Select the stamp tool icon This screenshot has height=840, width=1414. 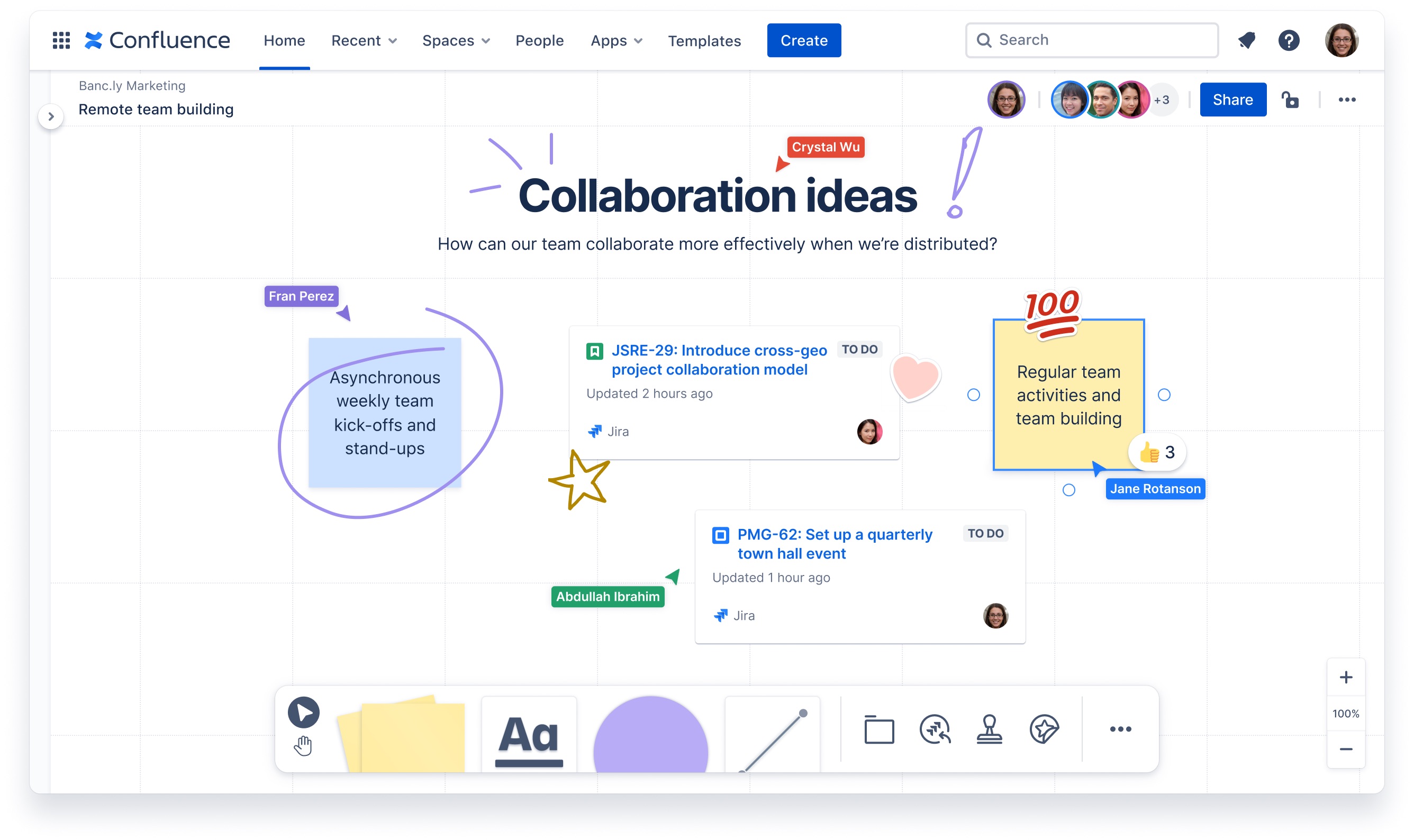point(989,729)
